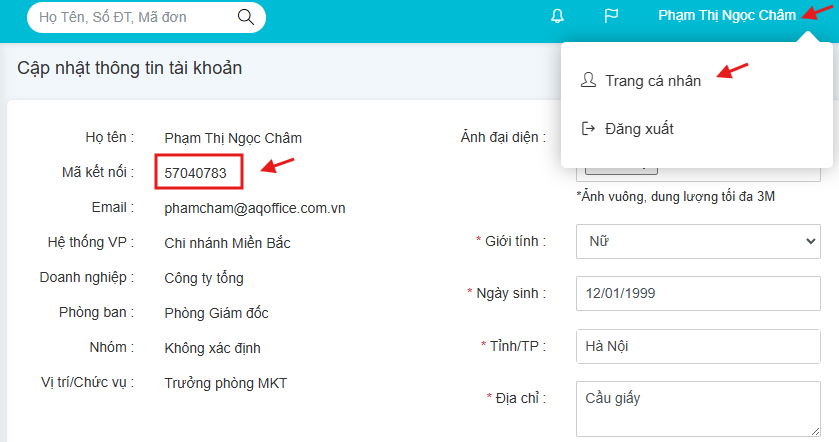Screen dimensions: 839x442
Task: Choose Đăng xuất from the user menu
Action: coord(640,129)
